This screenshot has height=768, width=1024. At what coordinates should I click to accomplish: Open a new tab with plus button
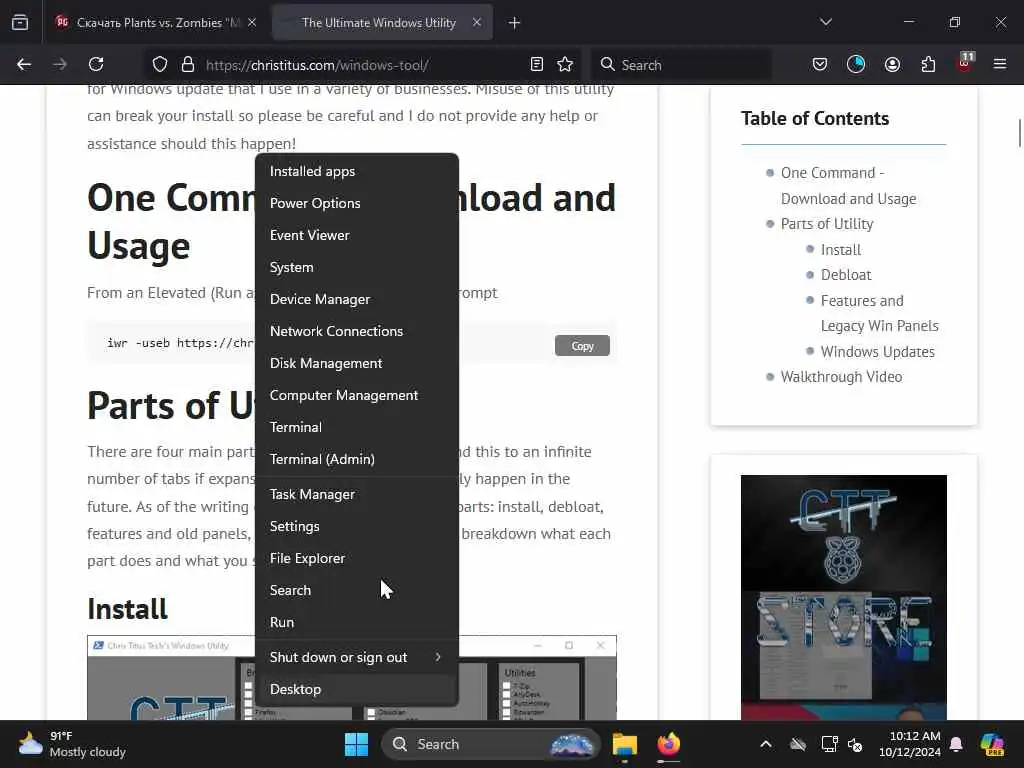[x=514, y=23]
